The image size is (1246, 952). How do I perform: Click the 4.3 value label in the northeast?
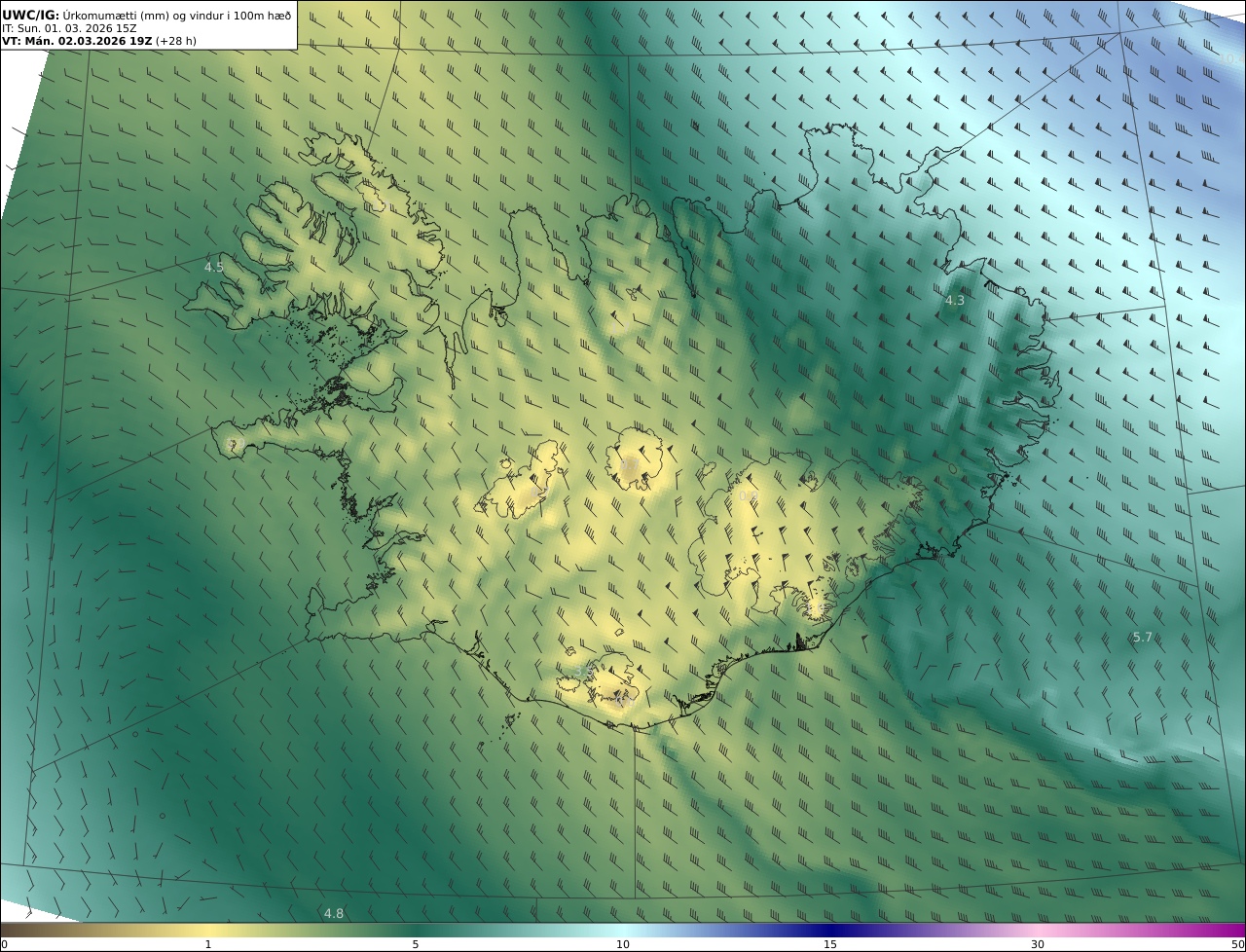[955, 301]
